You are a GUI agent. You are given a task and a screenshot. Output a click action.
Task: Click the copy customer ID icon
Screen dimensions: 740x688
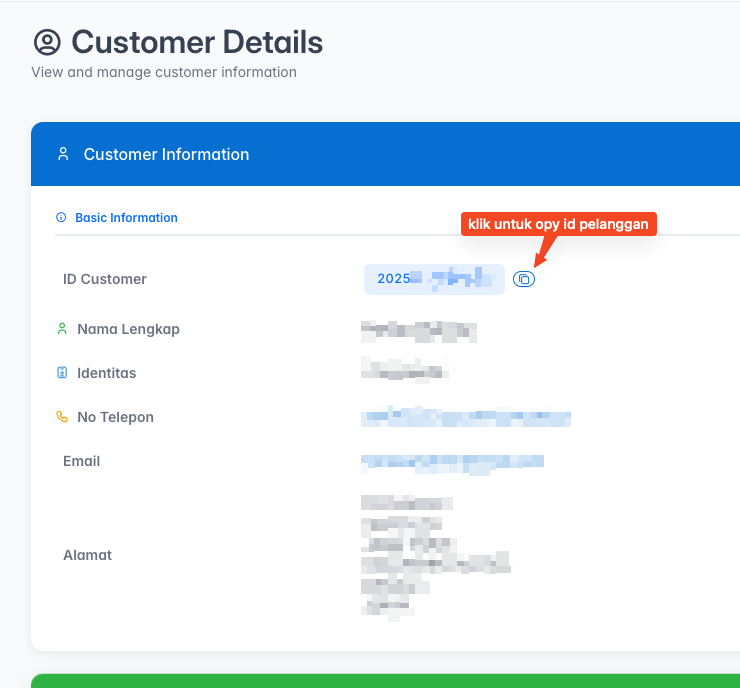click(524, 279)
